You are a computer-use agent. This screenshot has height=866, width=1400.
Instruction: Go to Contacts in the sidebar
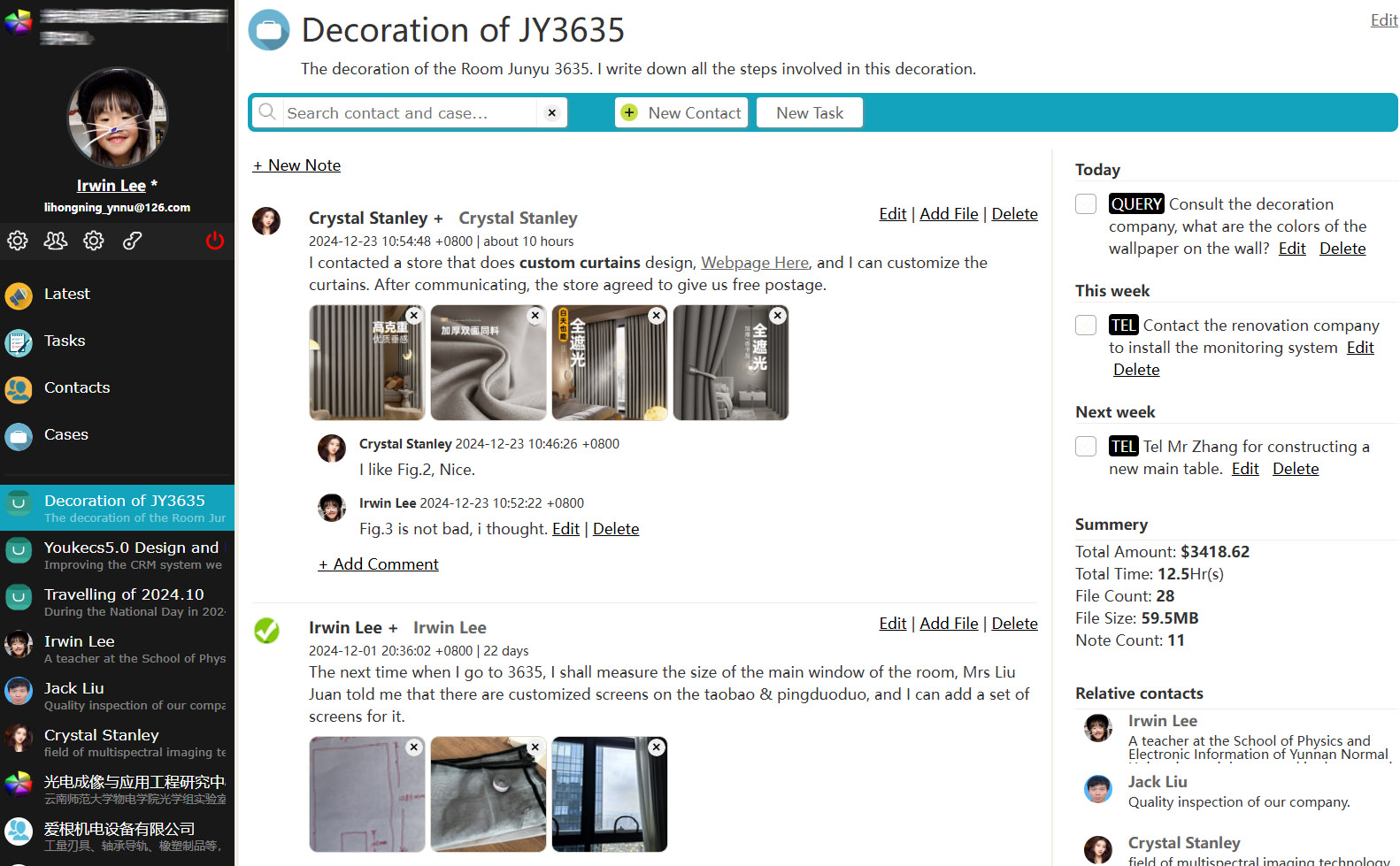(x=77, y=387)
